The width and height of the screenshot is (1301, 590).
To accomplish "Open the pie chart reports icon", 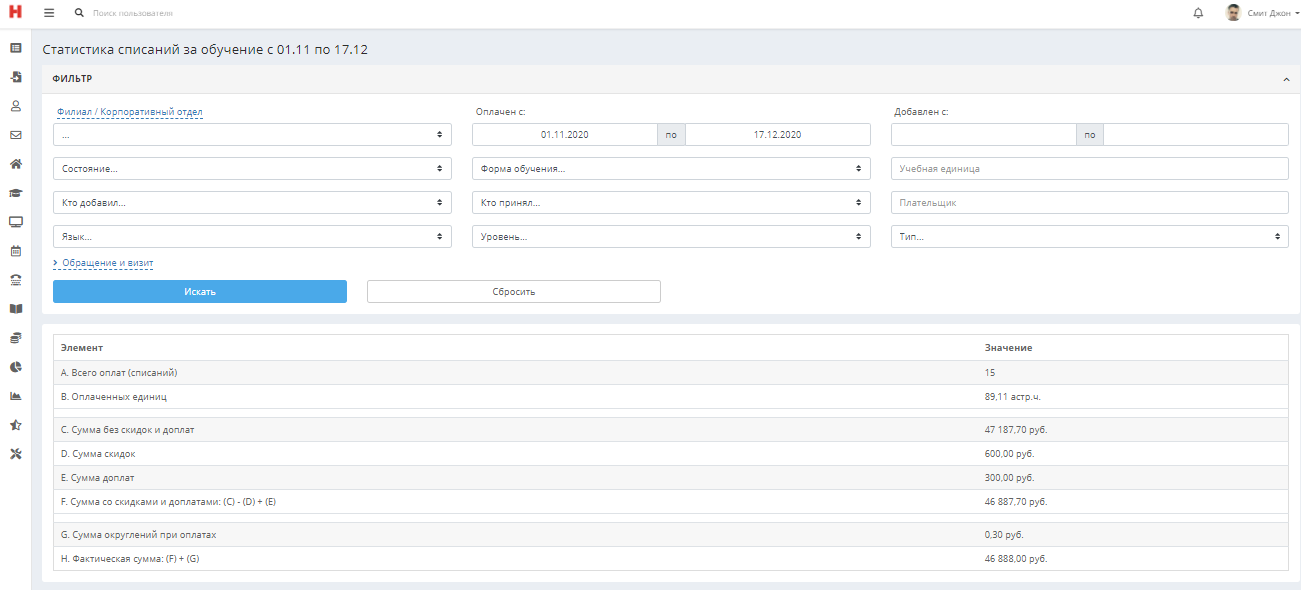I will (x=16, y=367).
